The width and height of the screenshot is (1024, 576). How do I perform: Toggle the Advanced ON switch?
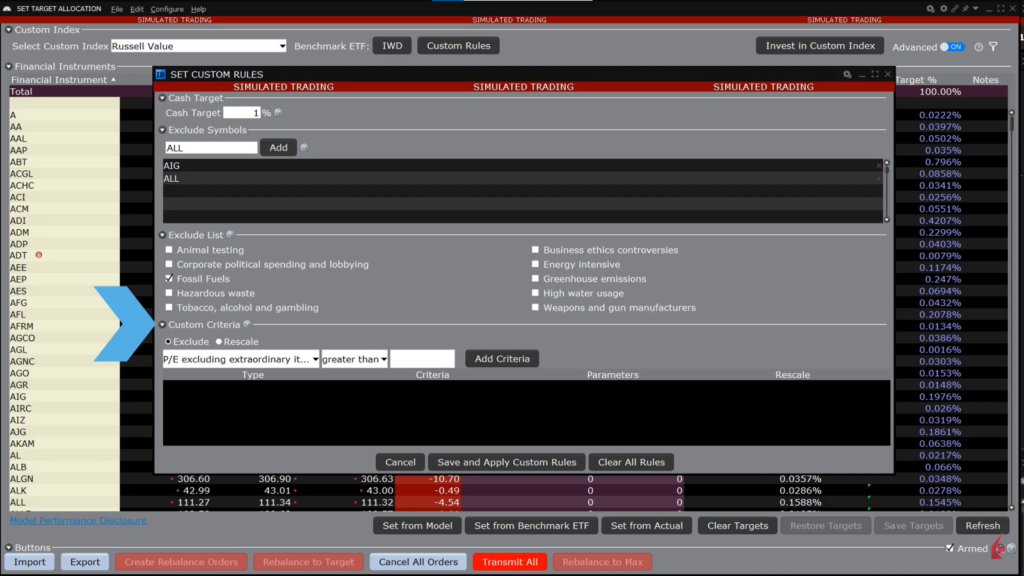[x=953, y=47]
